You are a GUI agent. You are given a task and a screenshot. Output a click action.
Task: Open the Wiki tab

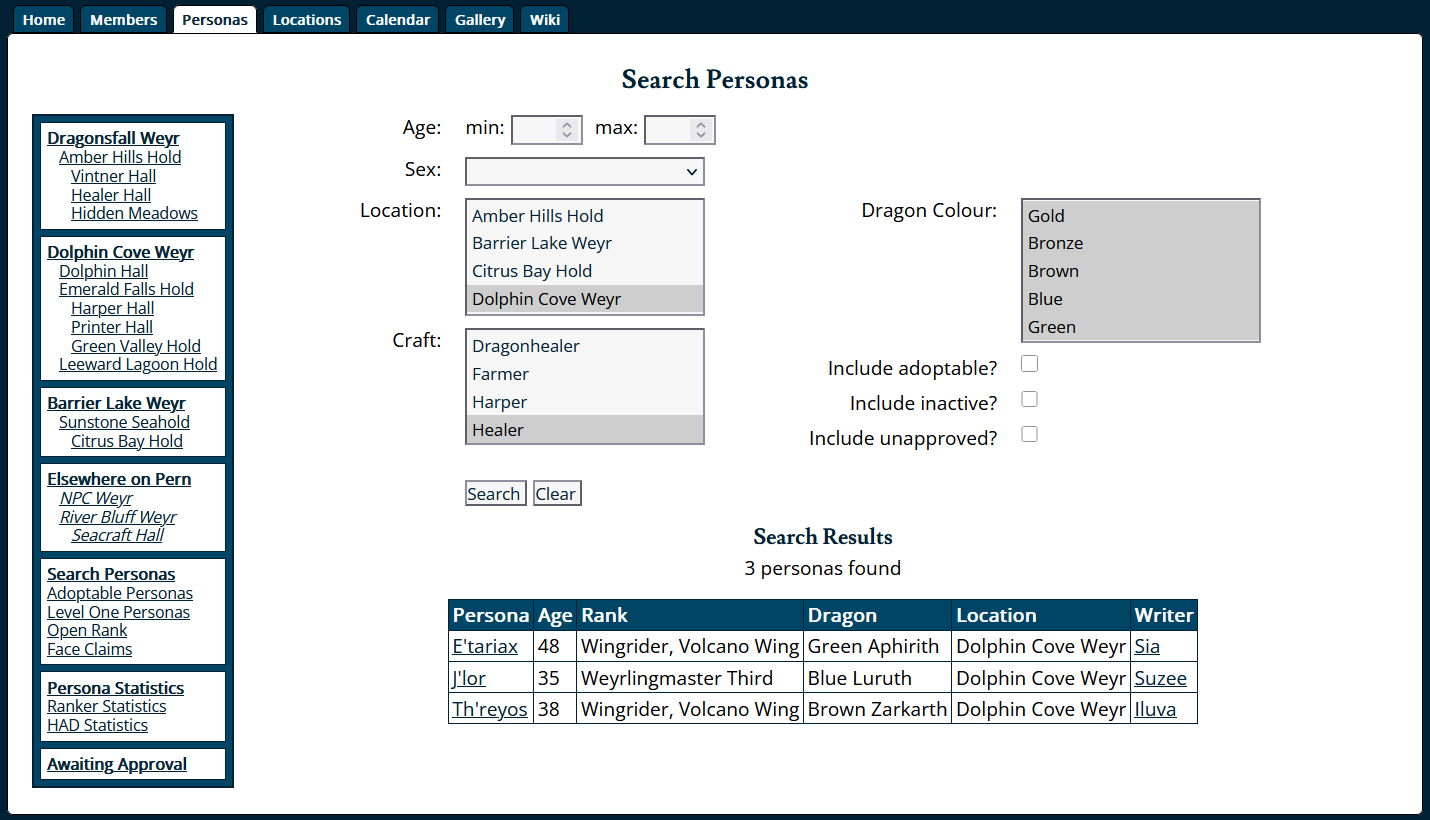[x=545, y=19]
